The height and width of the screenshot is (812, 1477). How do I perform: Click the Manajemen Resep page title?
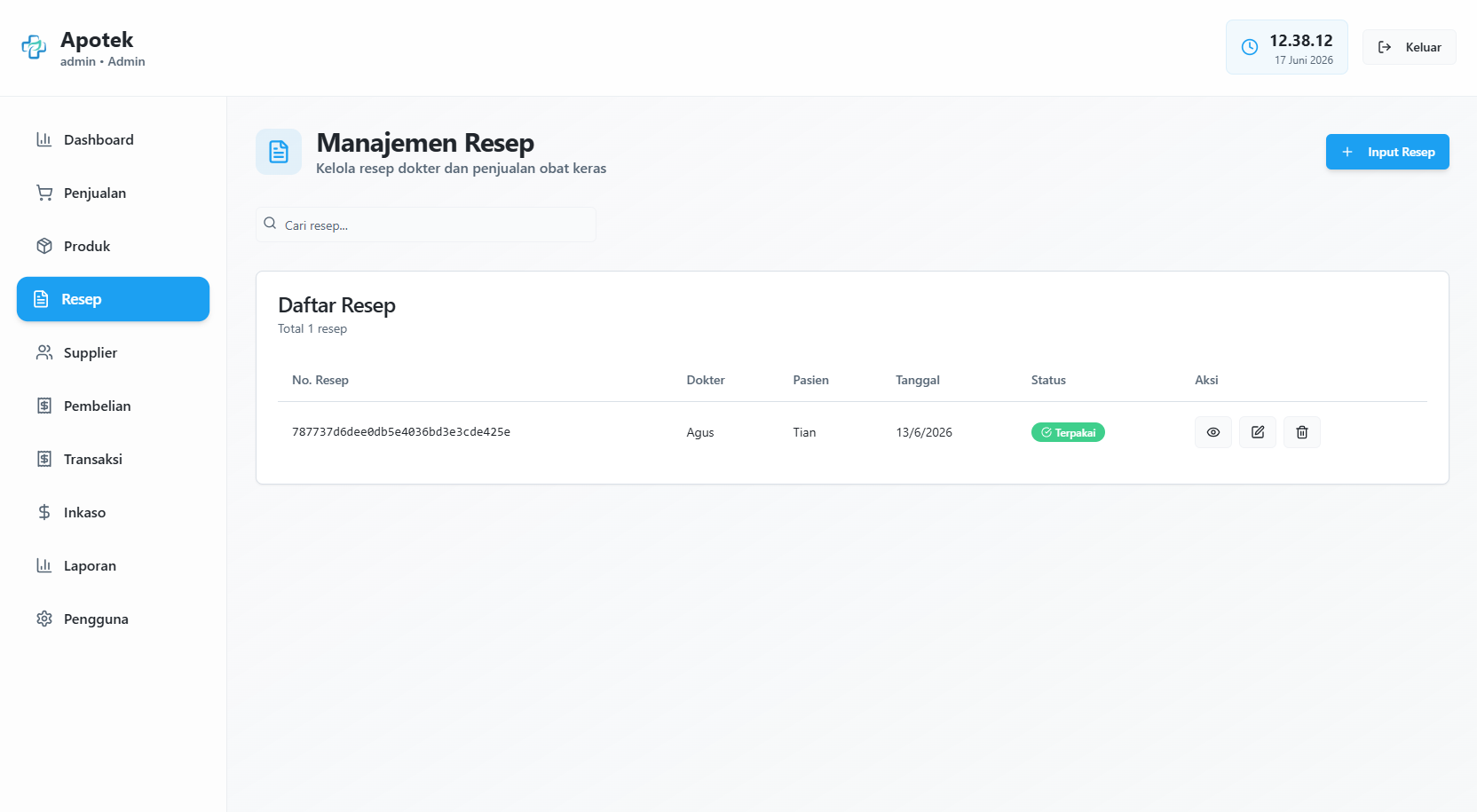click(425, 143)
